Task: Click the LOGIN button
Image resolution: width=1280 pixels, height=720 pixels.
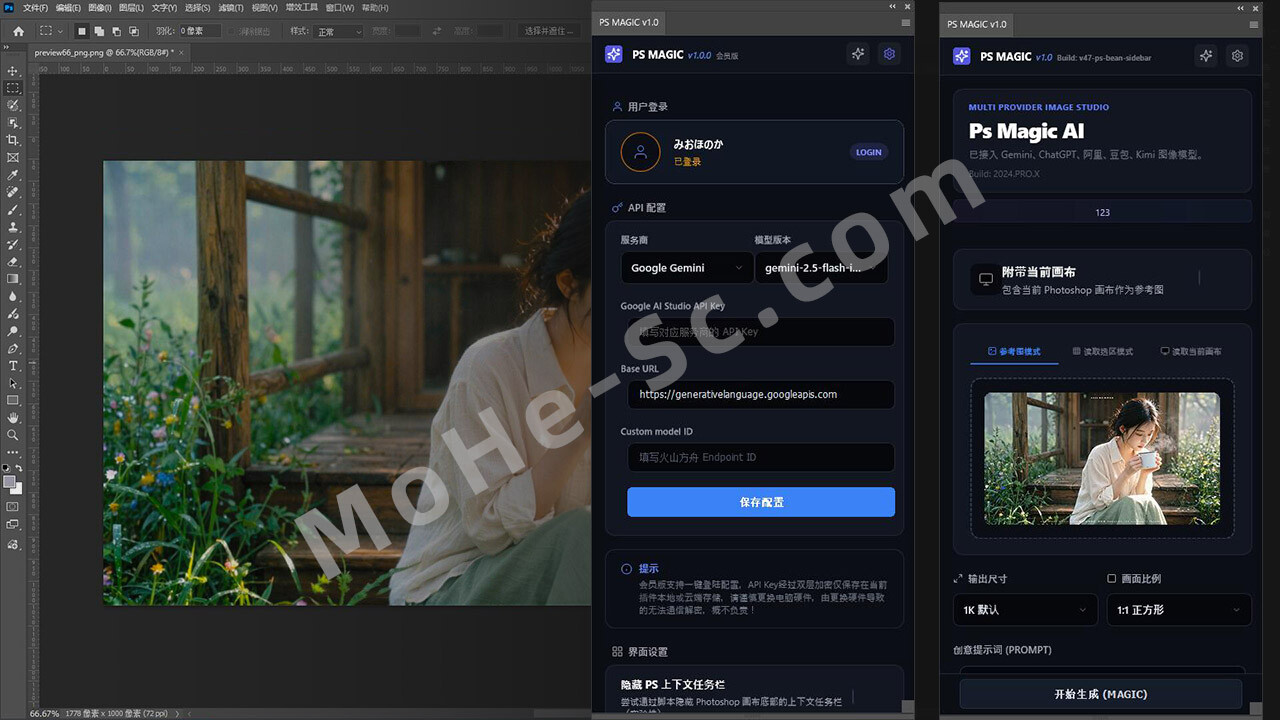Action: 869,152
